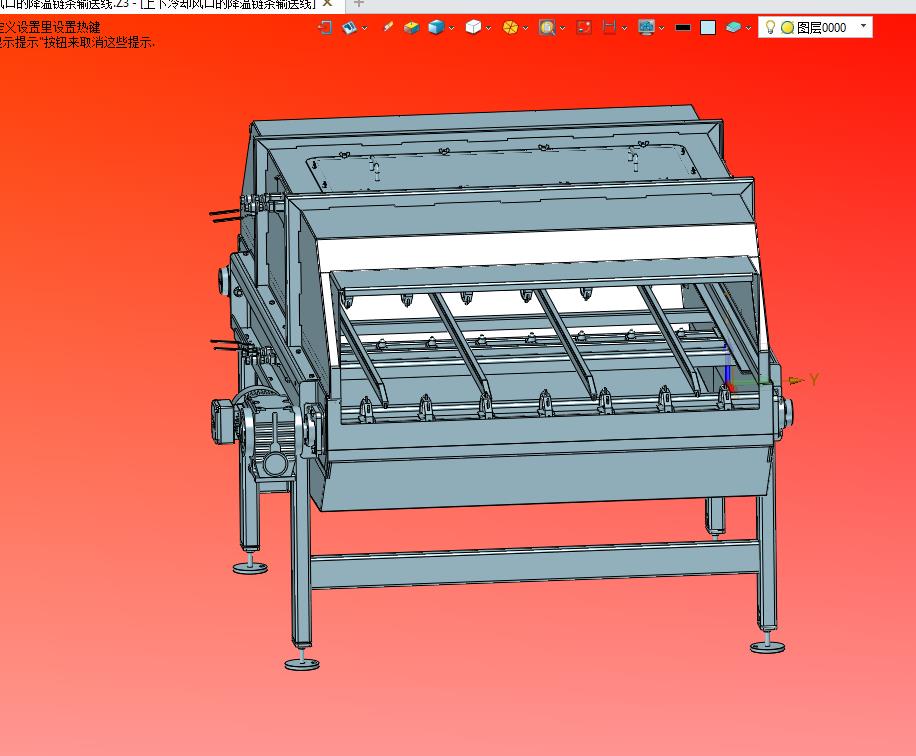Close the current document tab
The height and width of the screenshot is (756, 916).
[327, 4]
